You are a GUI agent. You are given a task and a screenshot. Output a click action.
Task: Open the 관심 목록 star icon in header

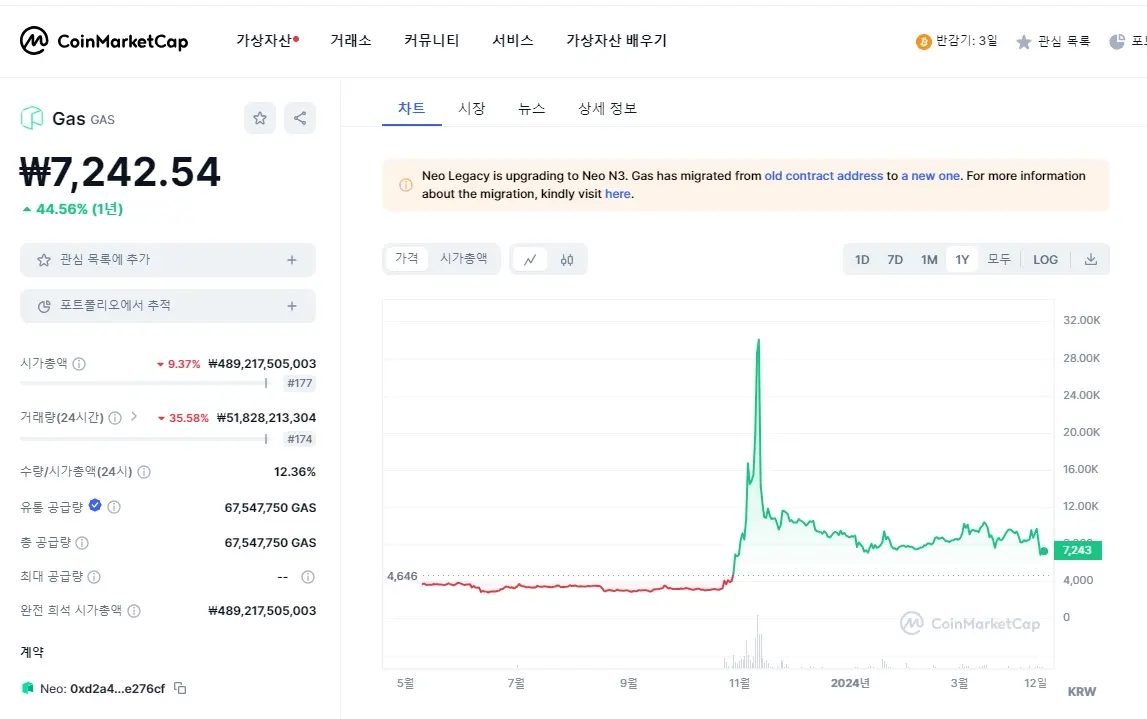coord(1024,42)
